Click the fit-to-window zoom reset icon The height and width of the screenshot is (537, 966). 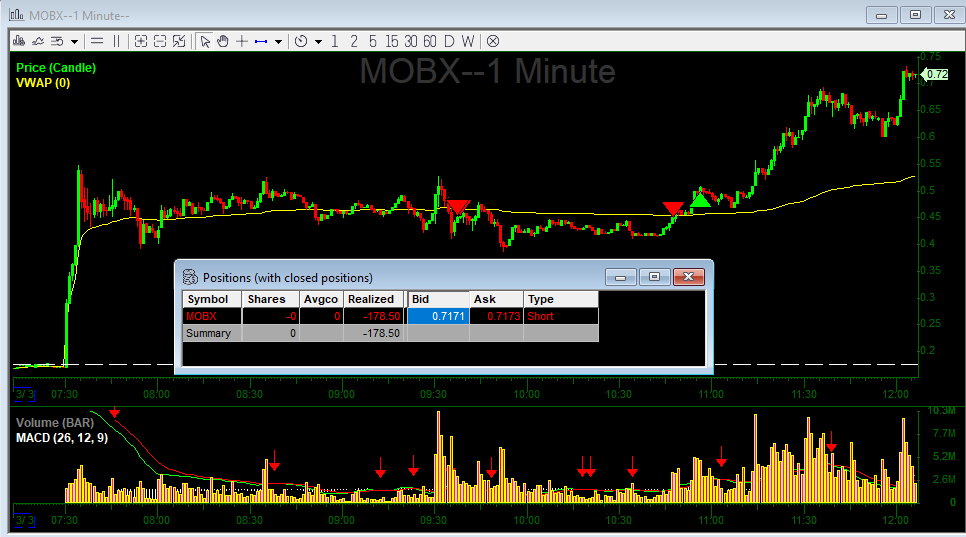point(179,41)
